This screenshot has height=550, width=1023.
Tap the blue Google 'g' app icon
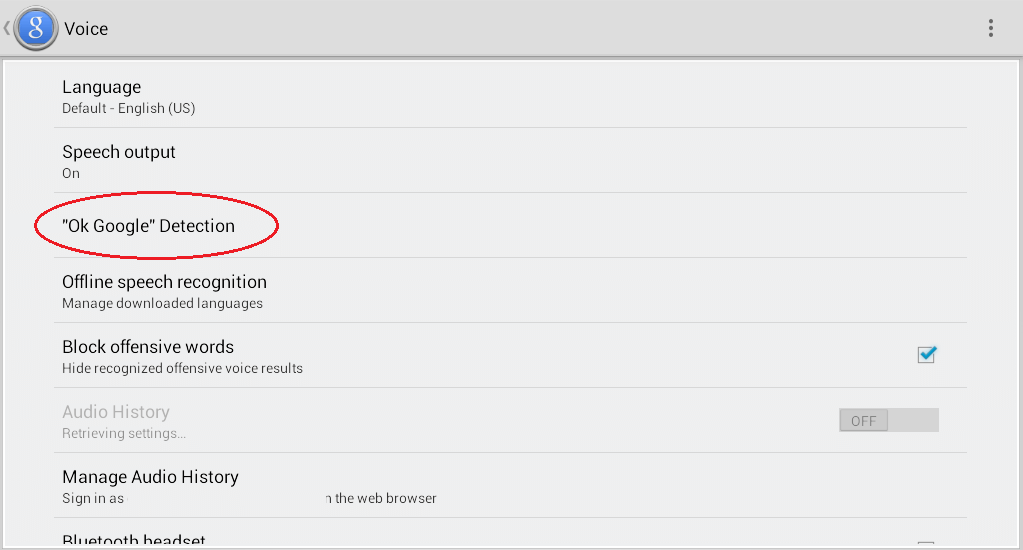35,28
